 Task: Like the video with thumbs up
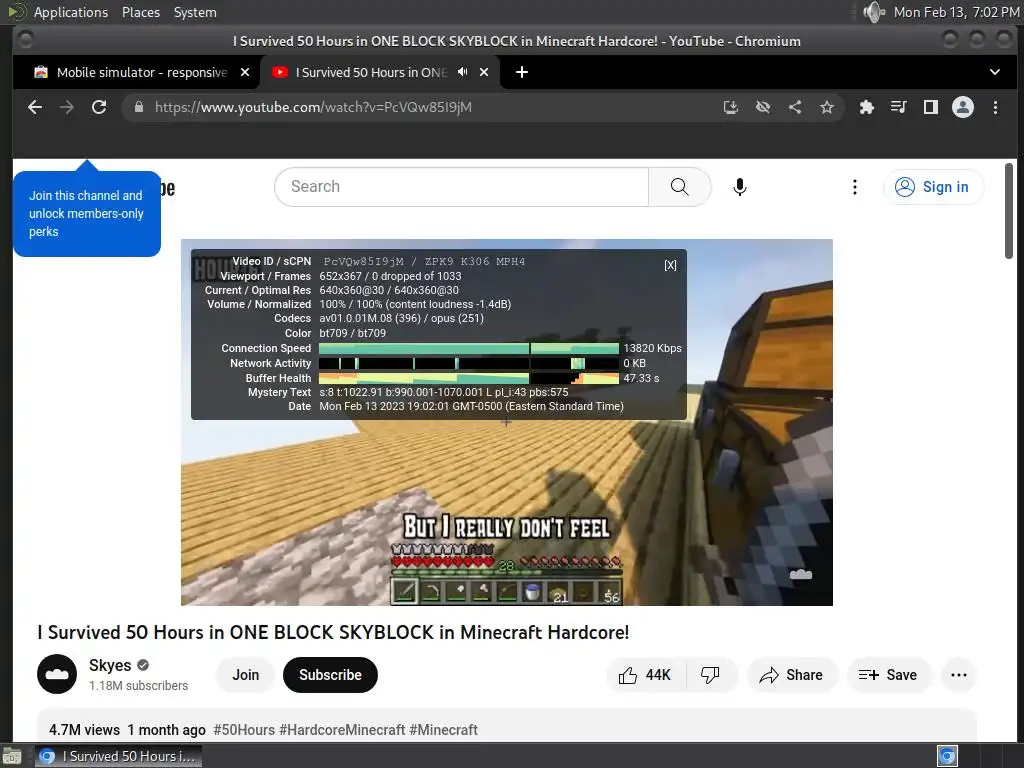pos(646,675)
